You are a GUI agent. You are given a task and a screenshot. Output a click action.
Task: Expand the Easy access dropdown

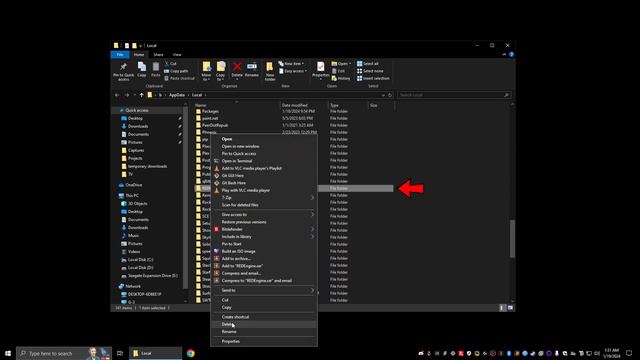click(293, 71)
